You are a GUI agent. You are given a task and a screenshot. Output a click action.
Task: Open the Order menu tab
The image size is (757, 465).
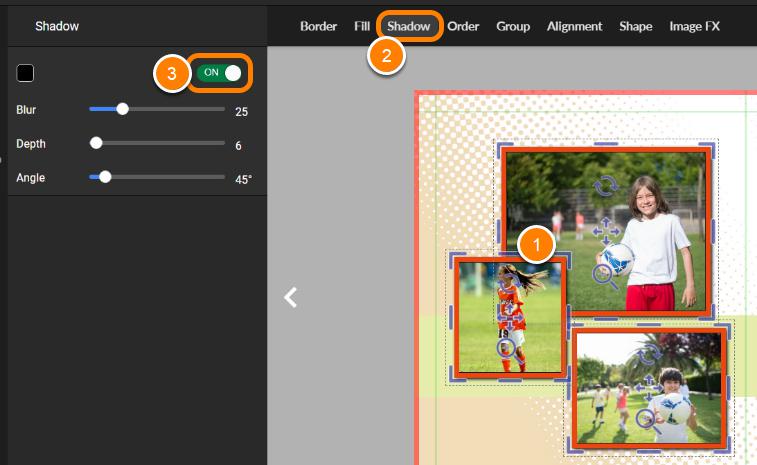(x=463, y=26)
